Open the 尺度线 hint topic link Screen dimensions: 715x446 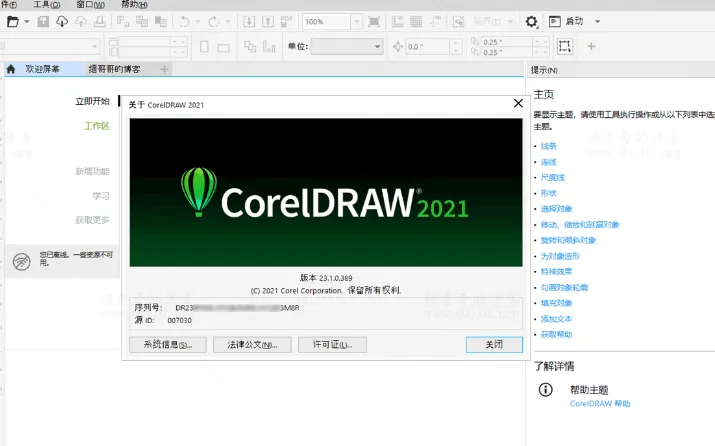tap(553, 177)
